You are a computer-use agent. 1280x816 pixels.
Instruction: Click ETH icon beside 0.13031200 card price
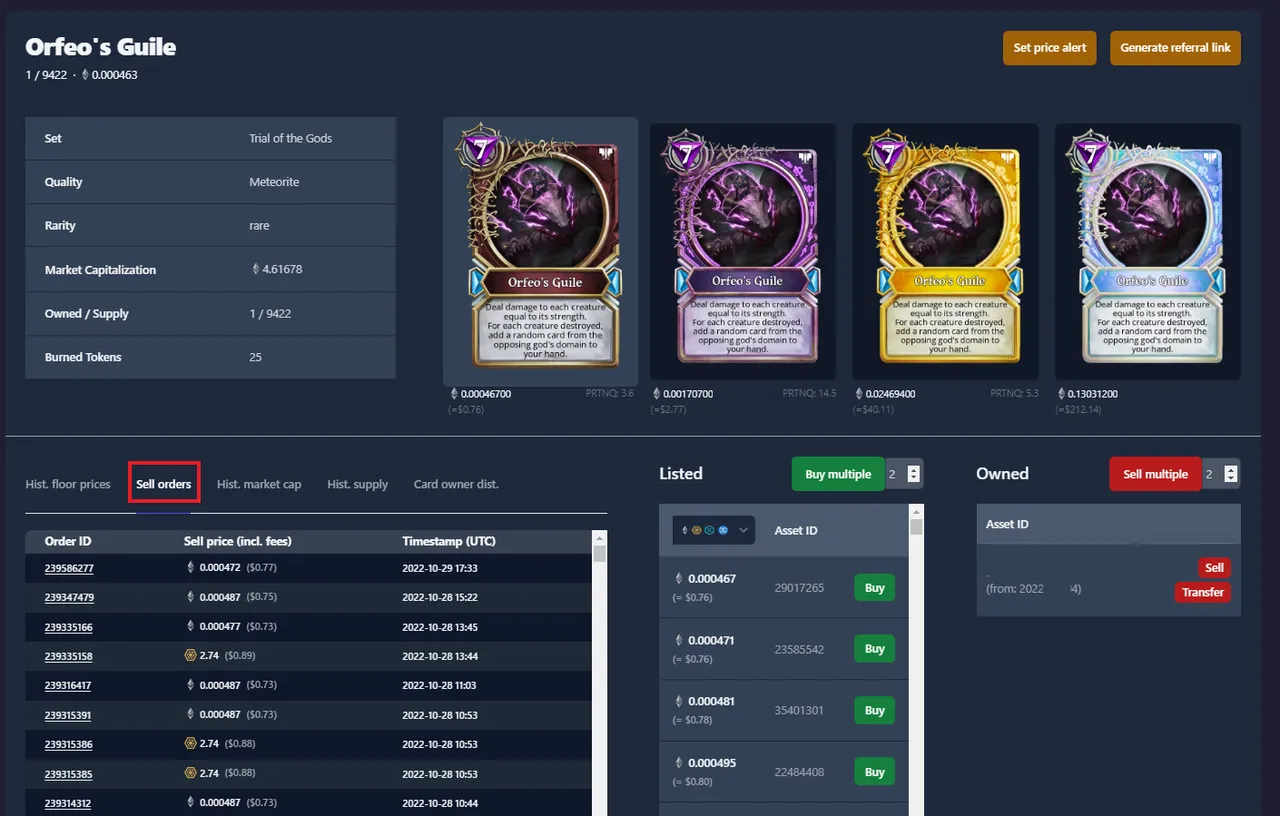click(x=1062, y=394)
